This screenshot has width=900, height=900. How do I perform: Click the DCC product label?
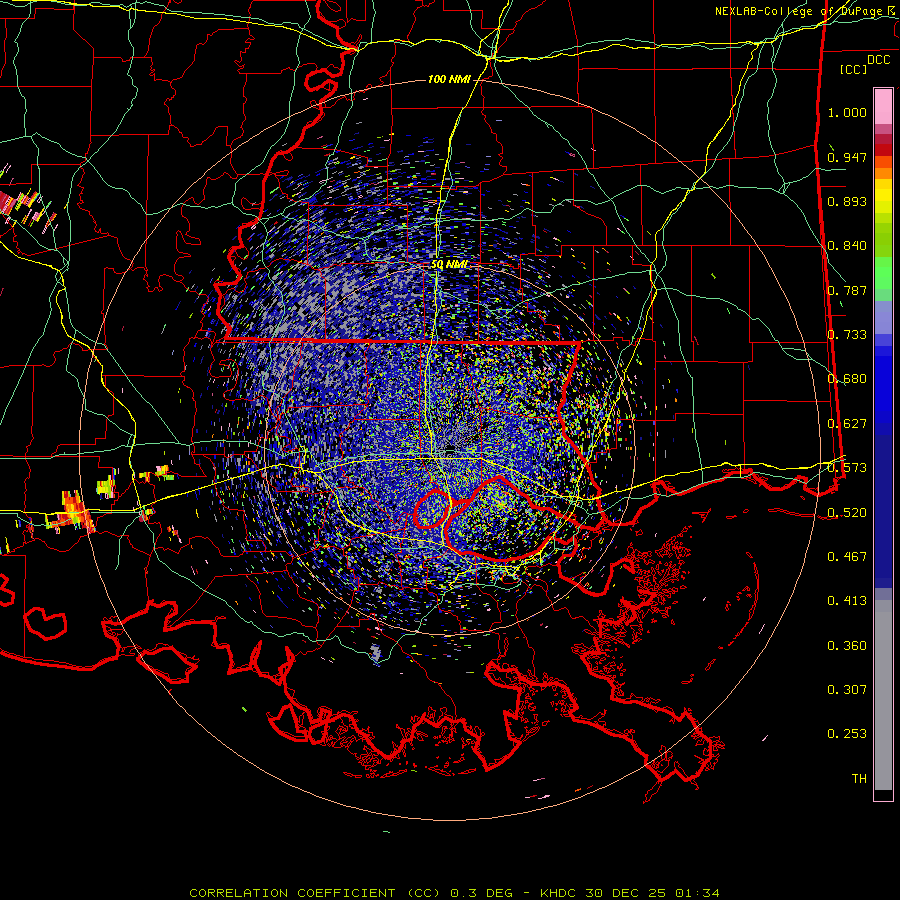[x=878, y=60]
